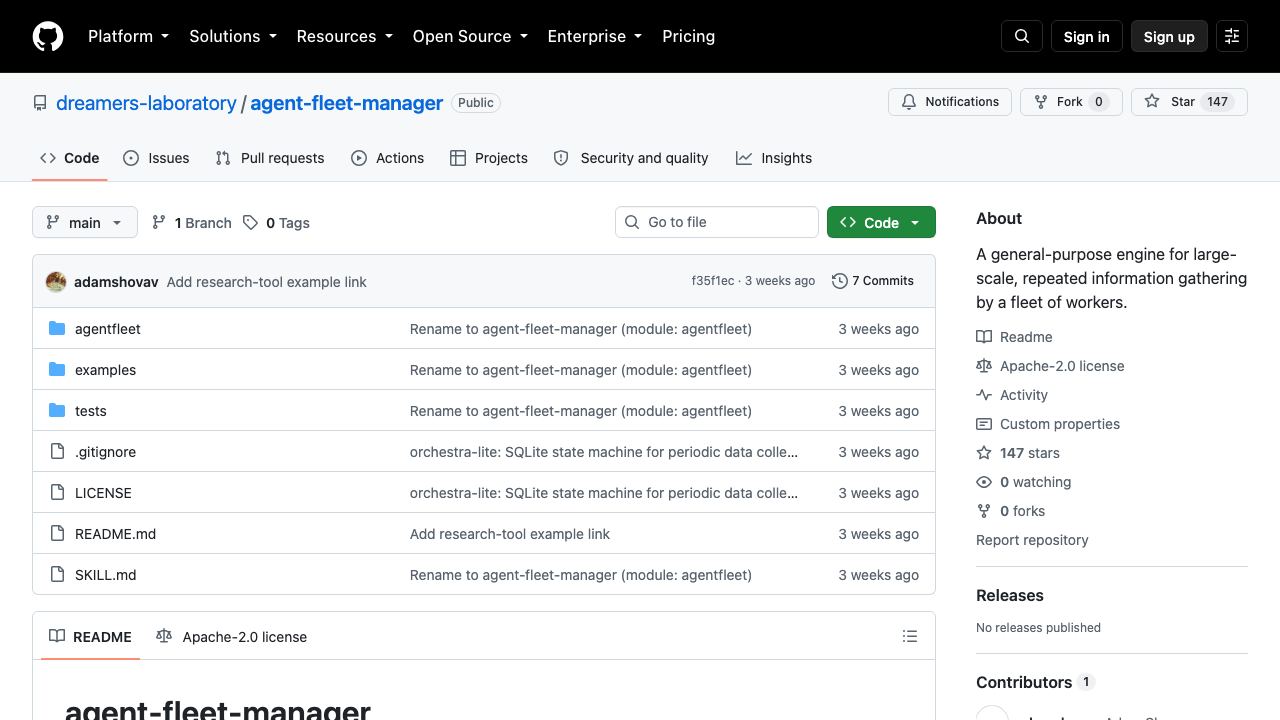Click the search magnifier icon in header
Image resolution: width=1280 pixels, height=720 pixels.
pos(1022,36)
